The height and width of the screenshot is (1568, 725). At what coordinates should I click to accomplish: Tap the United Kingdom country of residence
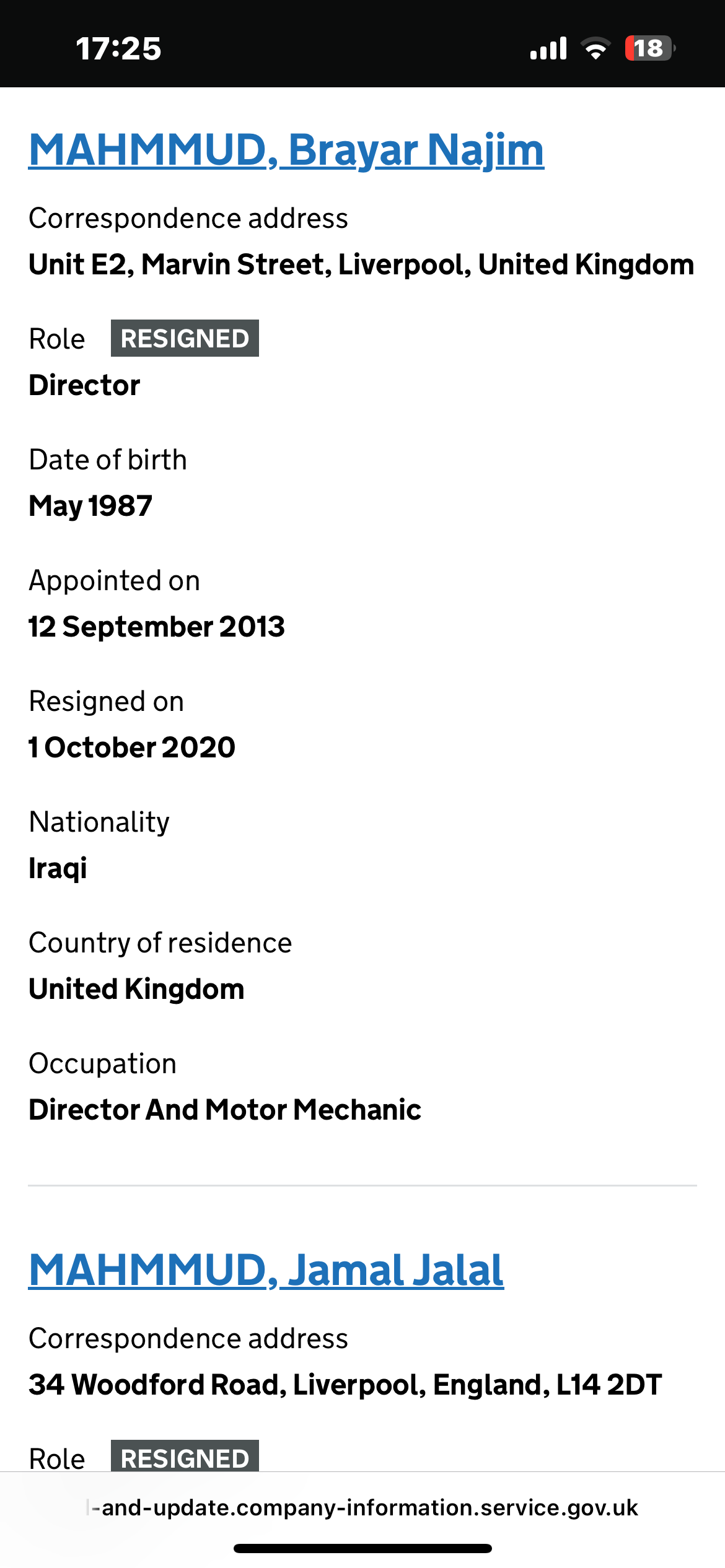coord(136,989)
